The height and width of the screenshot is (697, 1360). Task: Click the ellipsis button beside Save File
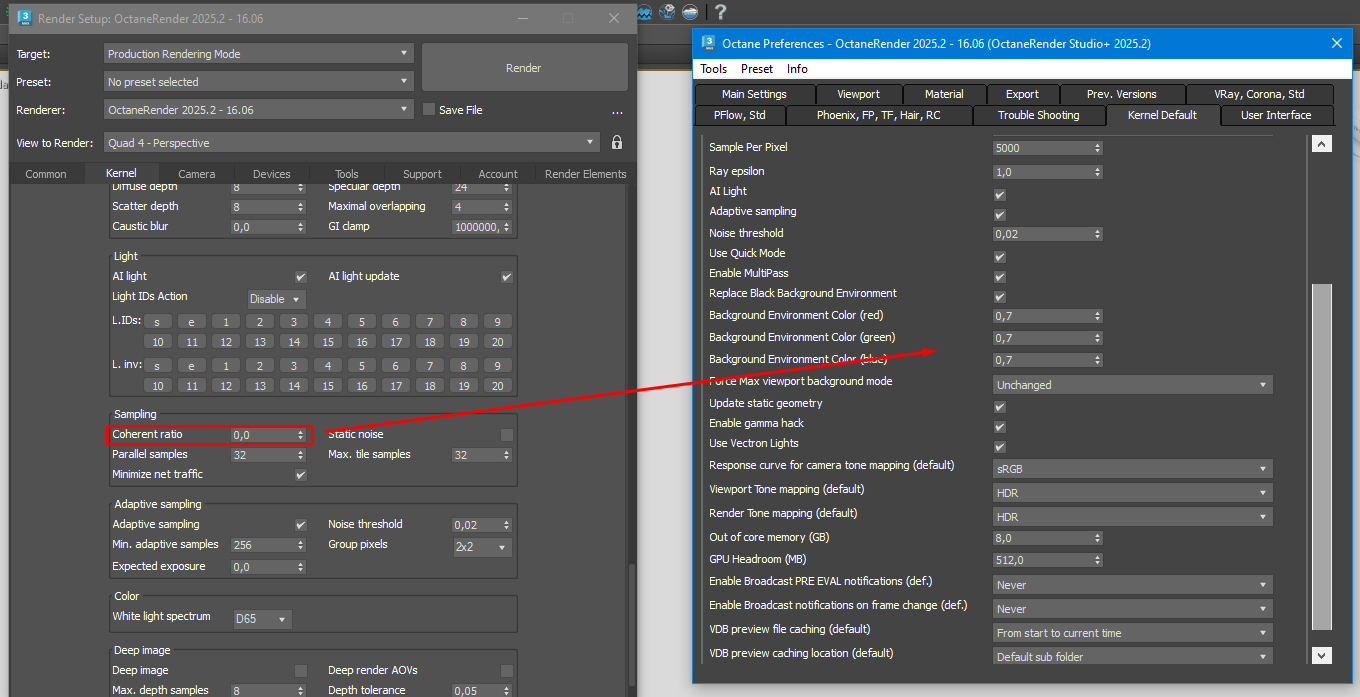(x=617, y=111)
